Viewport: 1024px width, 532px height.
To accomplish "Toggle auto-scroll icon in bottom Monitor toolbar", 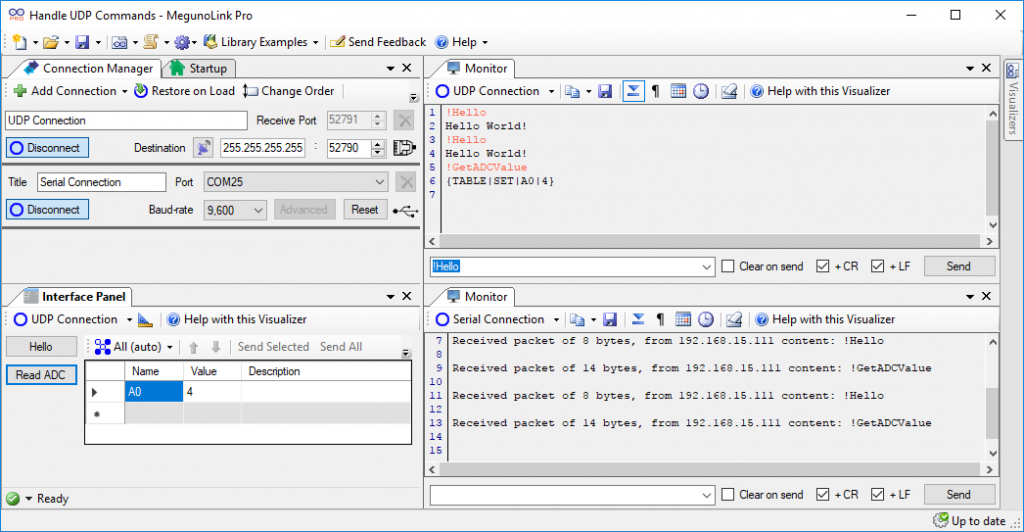I will tap(638, 319).
